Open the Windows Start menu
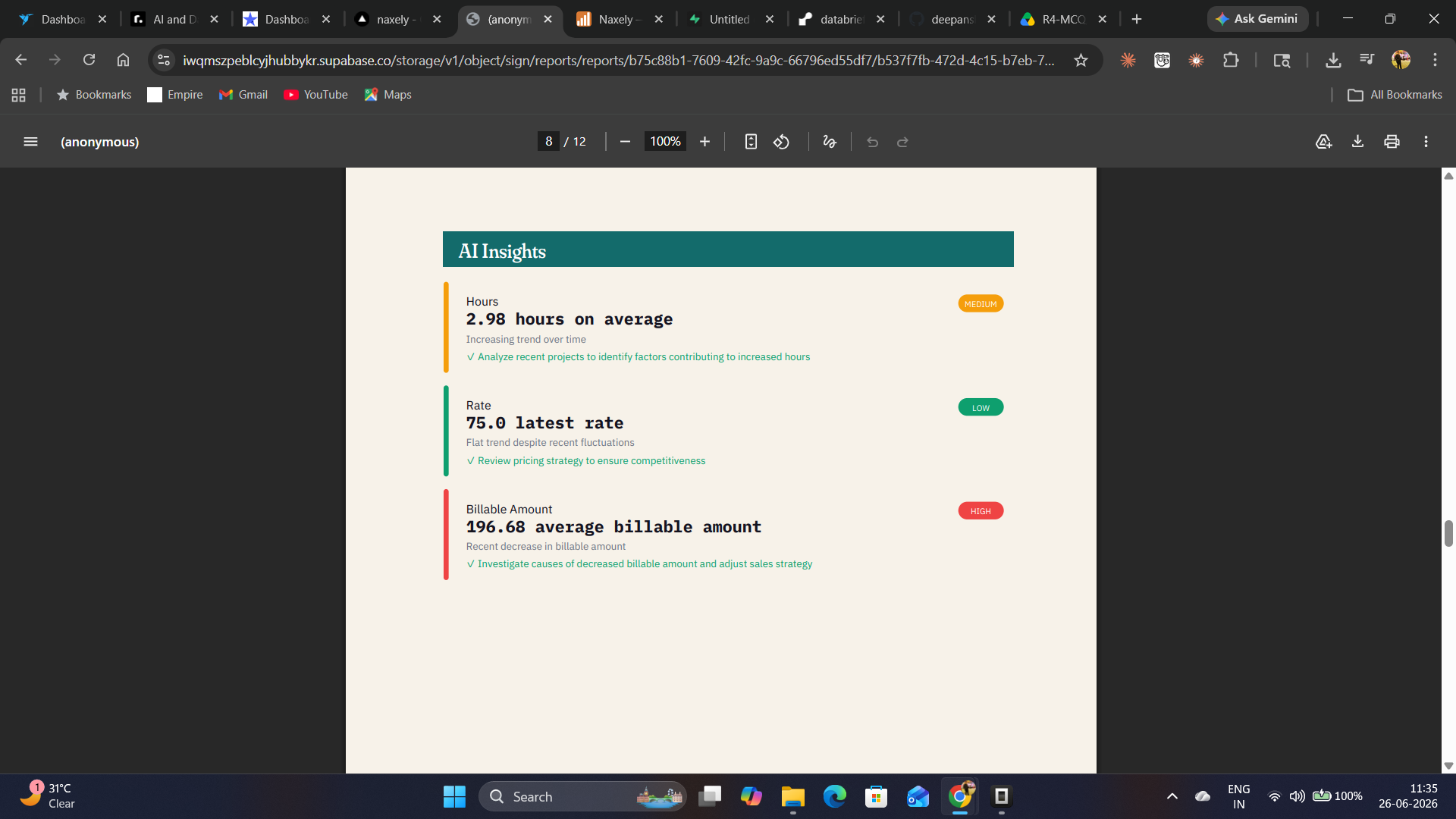The height and width of the screenshot is (819, 1456). point(454,796)
